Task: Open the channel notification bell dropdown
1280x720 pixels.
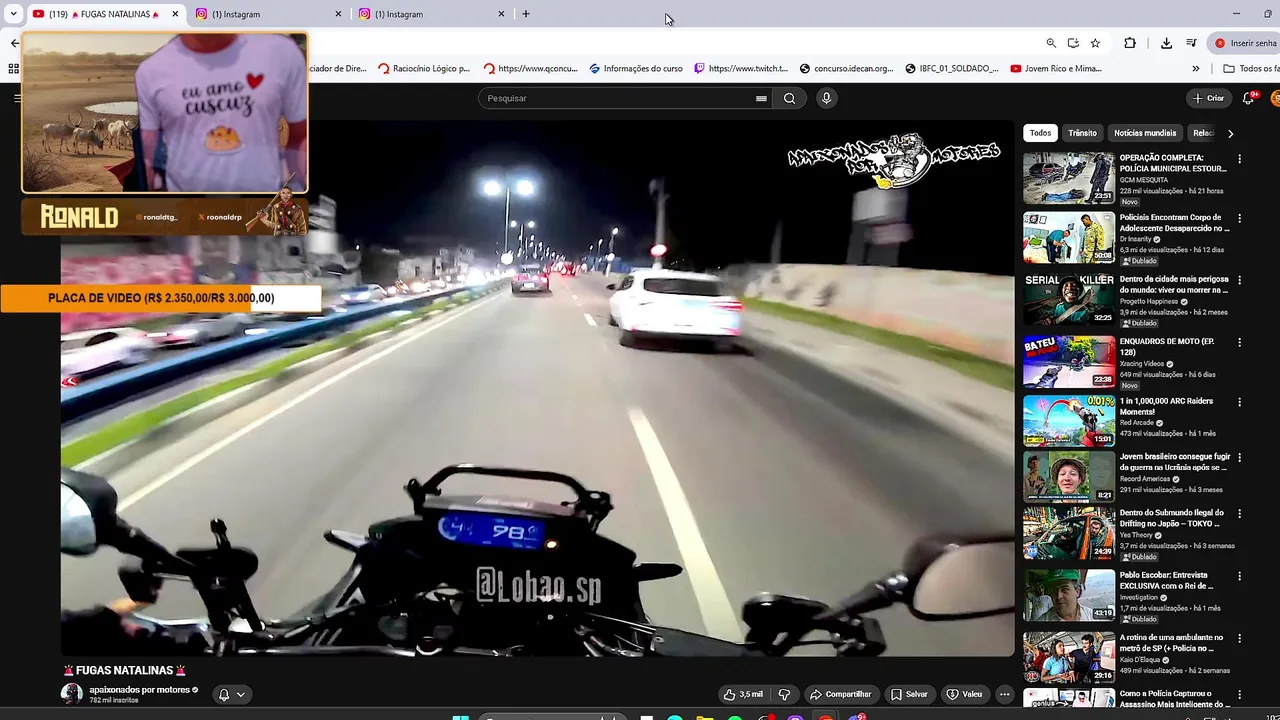Action: coord(231,694)
